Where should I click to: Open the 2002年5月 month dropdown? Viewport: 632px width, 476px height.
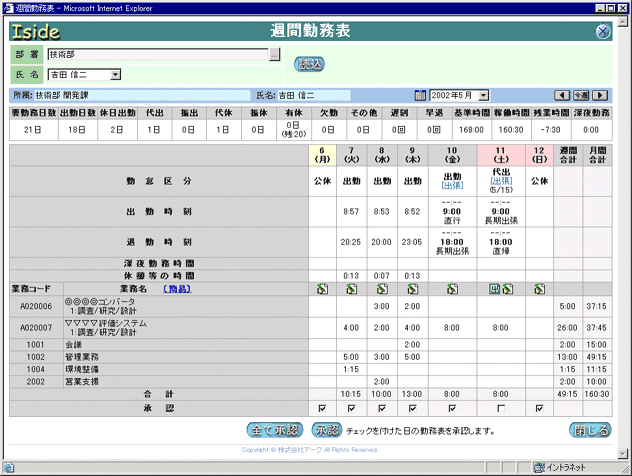click(x=459, y=96)
